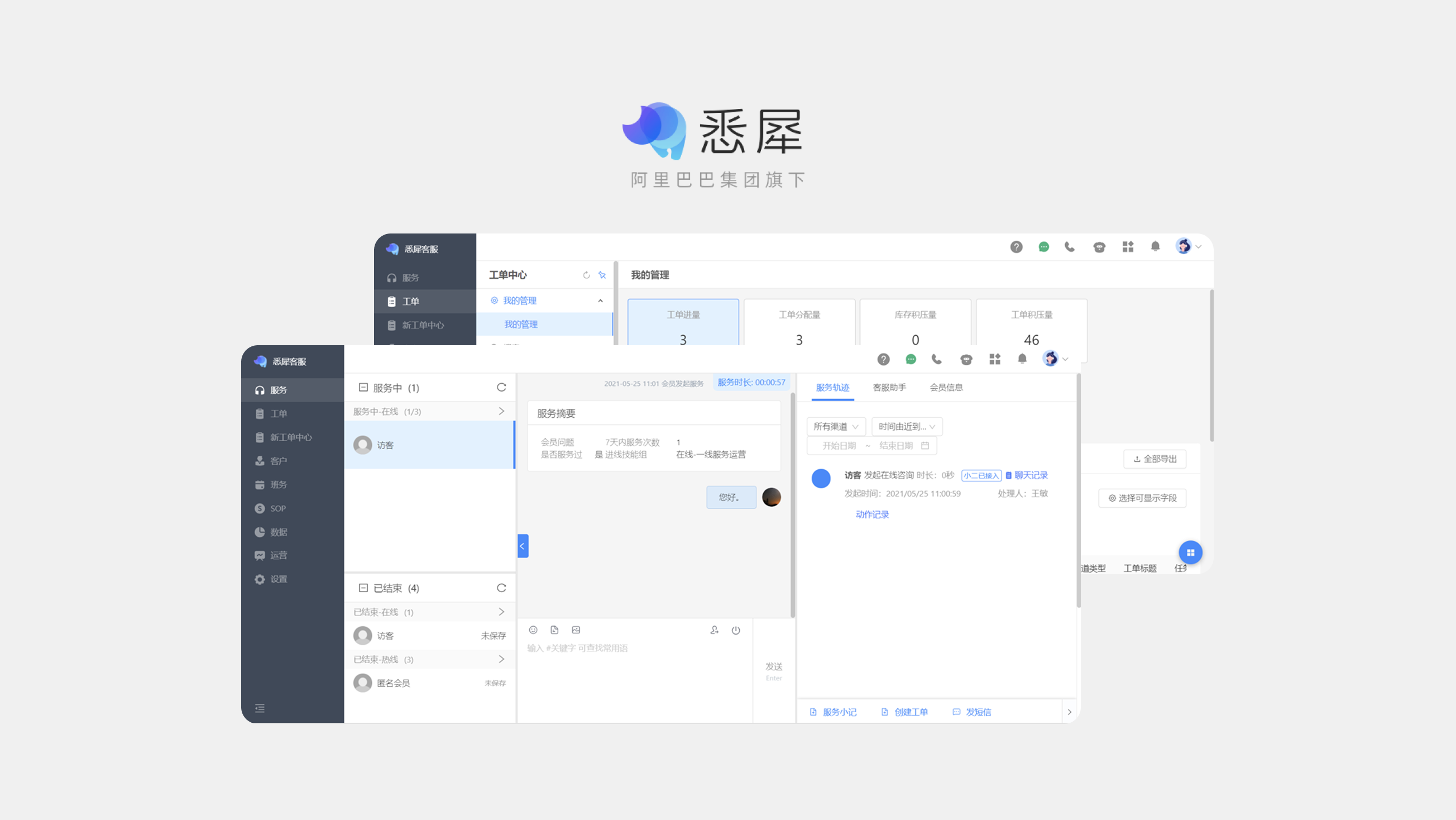
Task: Show more actions with the bottom-bar arrow
Action: (1070, 712)
